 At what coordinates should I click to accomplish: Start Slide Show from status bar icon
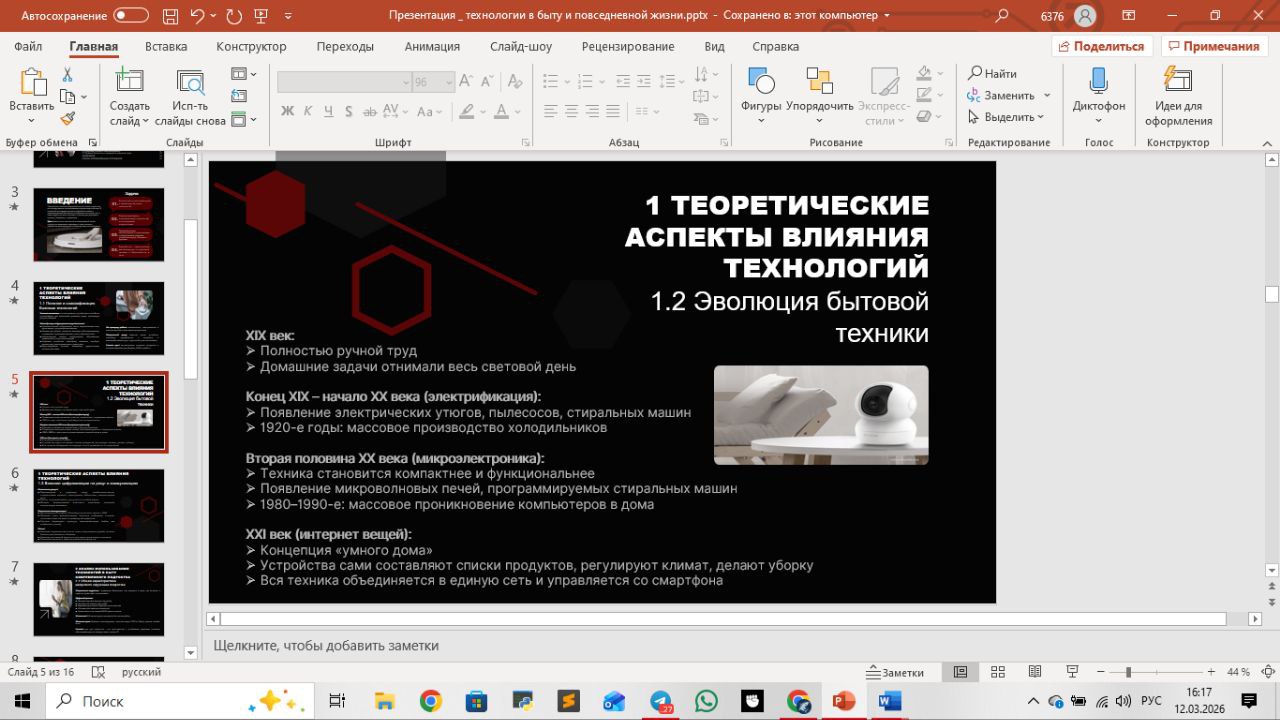(x=1072, y=672)
